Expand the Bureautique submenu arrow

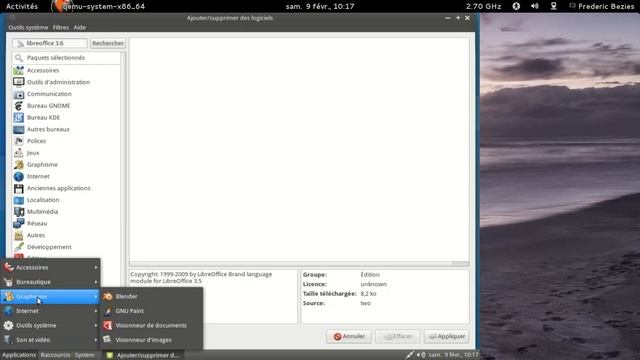tap(96, 282)
